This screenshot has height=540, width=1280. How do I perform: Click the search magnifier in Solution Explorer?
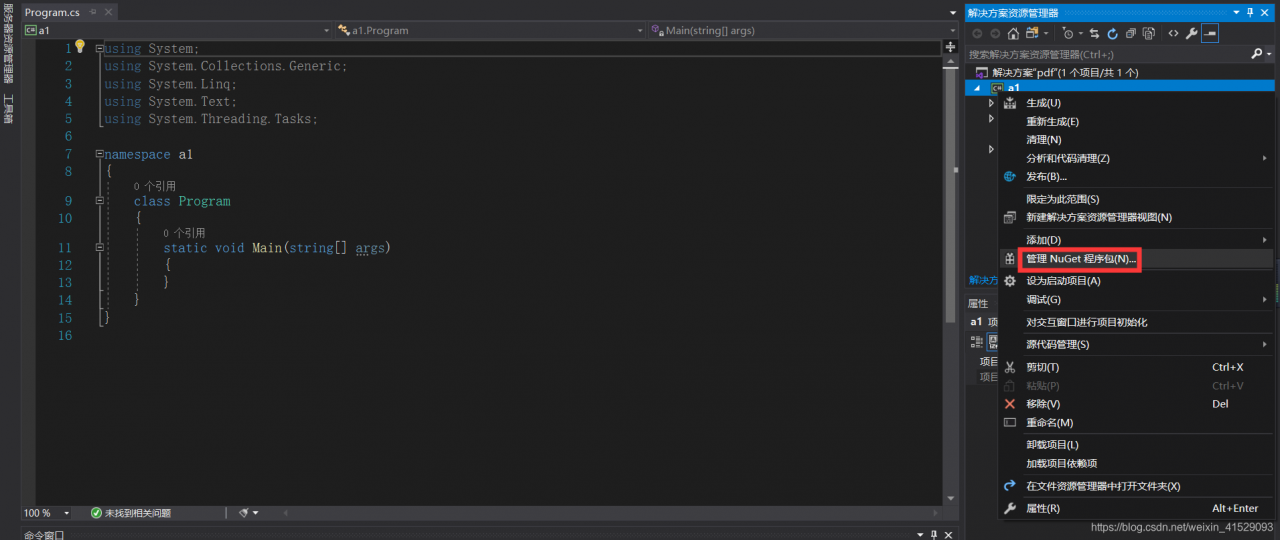tap(1256, 54)
